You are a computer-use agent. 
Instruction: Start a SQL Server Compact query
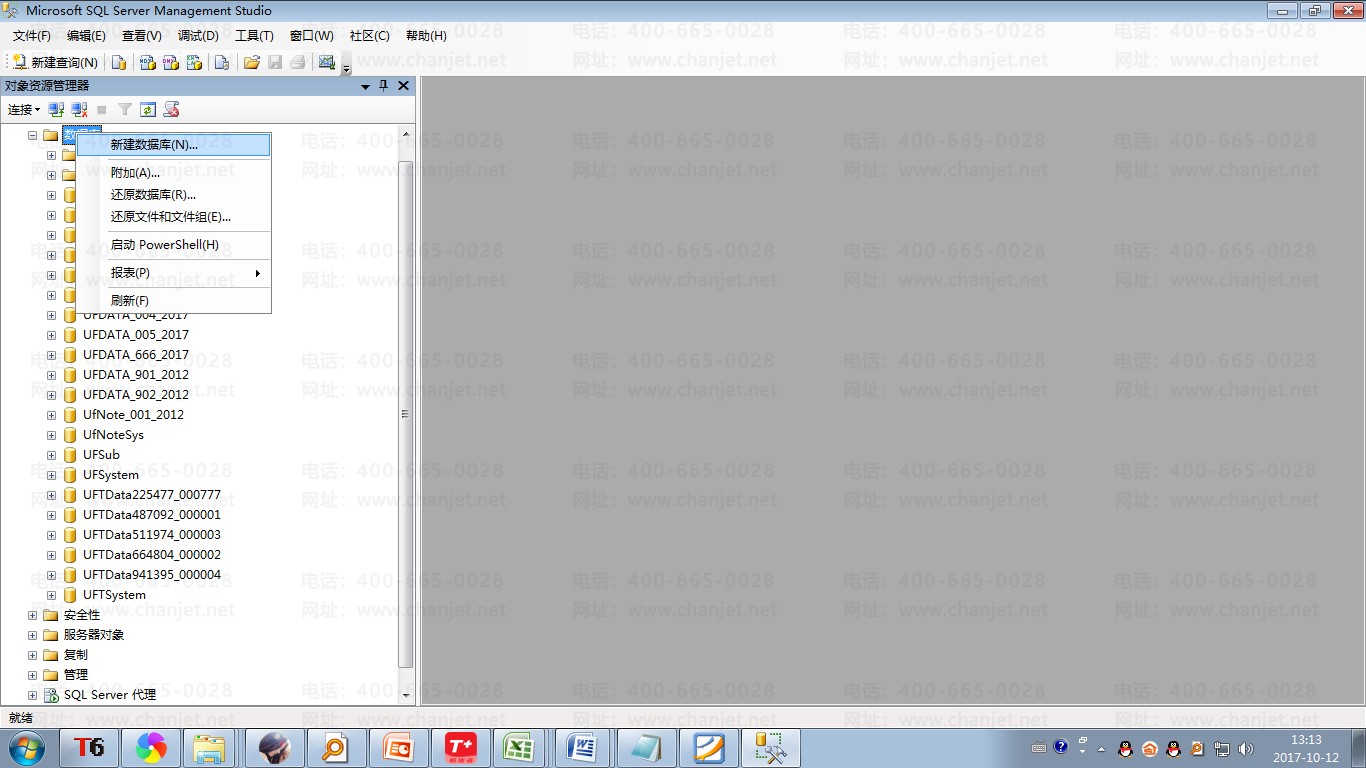click(222, 62)
